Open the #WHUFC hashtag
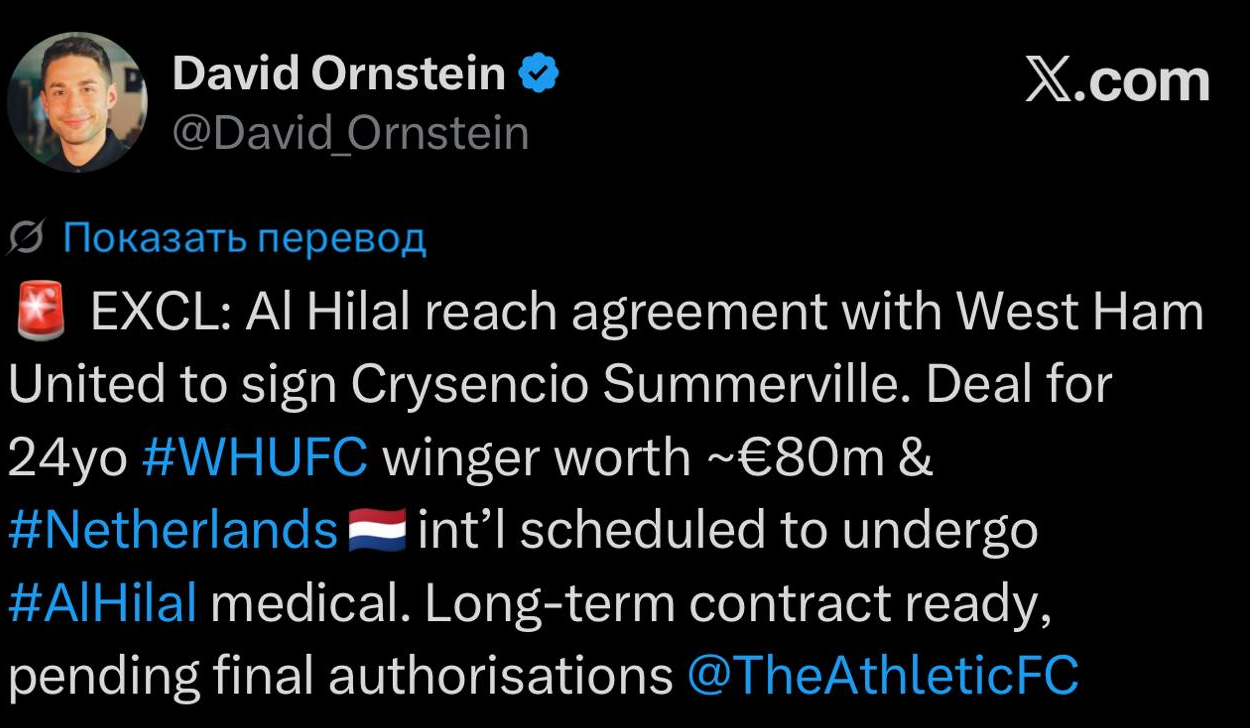The width and height of the screenshot is (1250, 728). 256,458
